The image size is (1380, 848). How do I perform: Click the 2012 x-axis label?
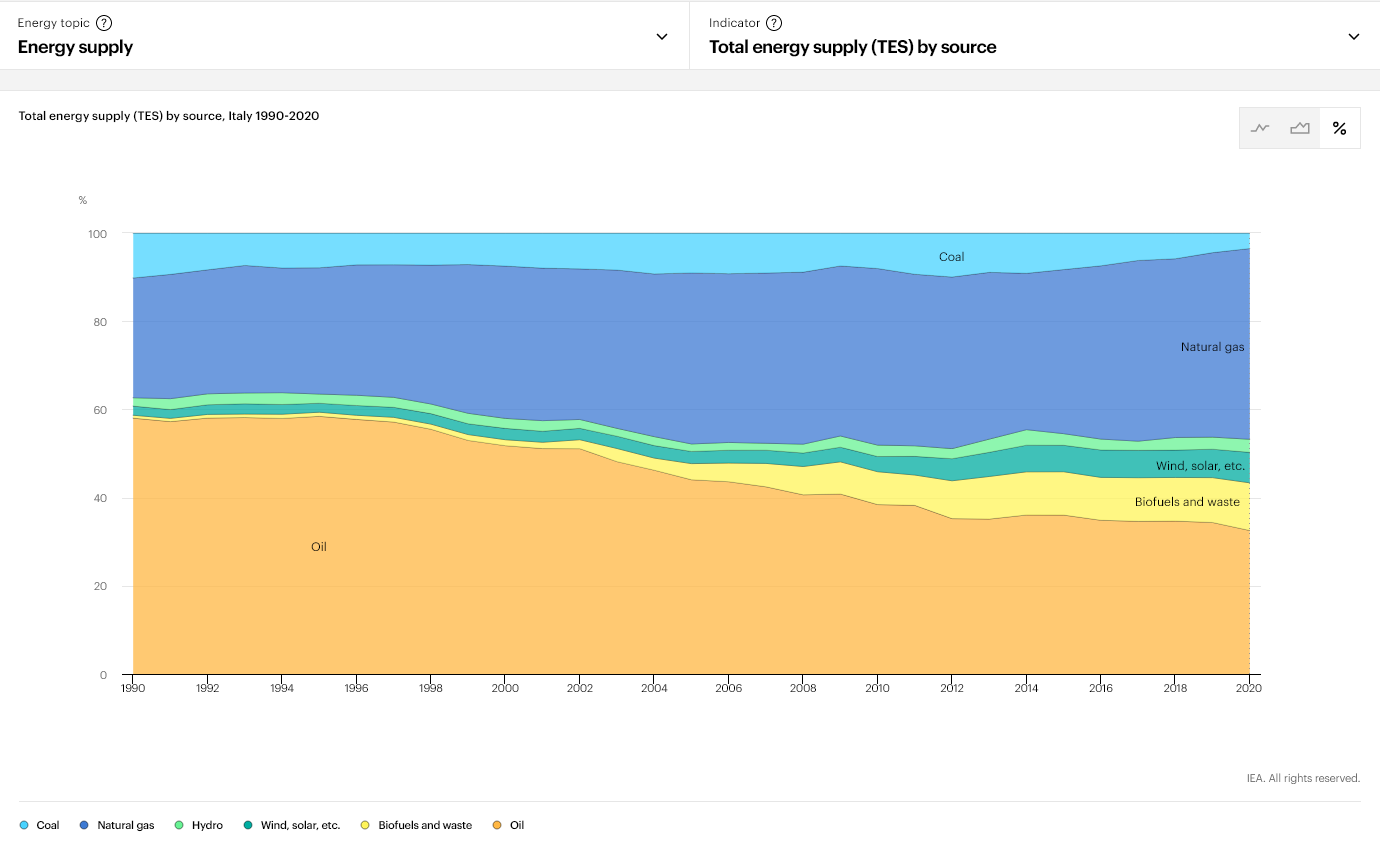coord(952,689)
